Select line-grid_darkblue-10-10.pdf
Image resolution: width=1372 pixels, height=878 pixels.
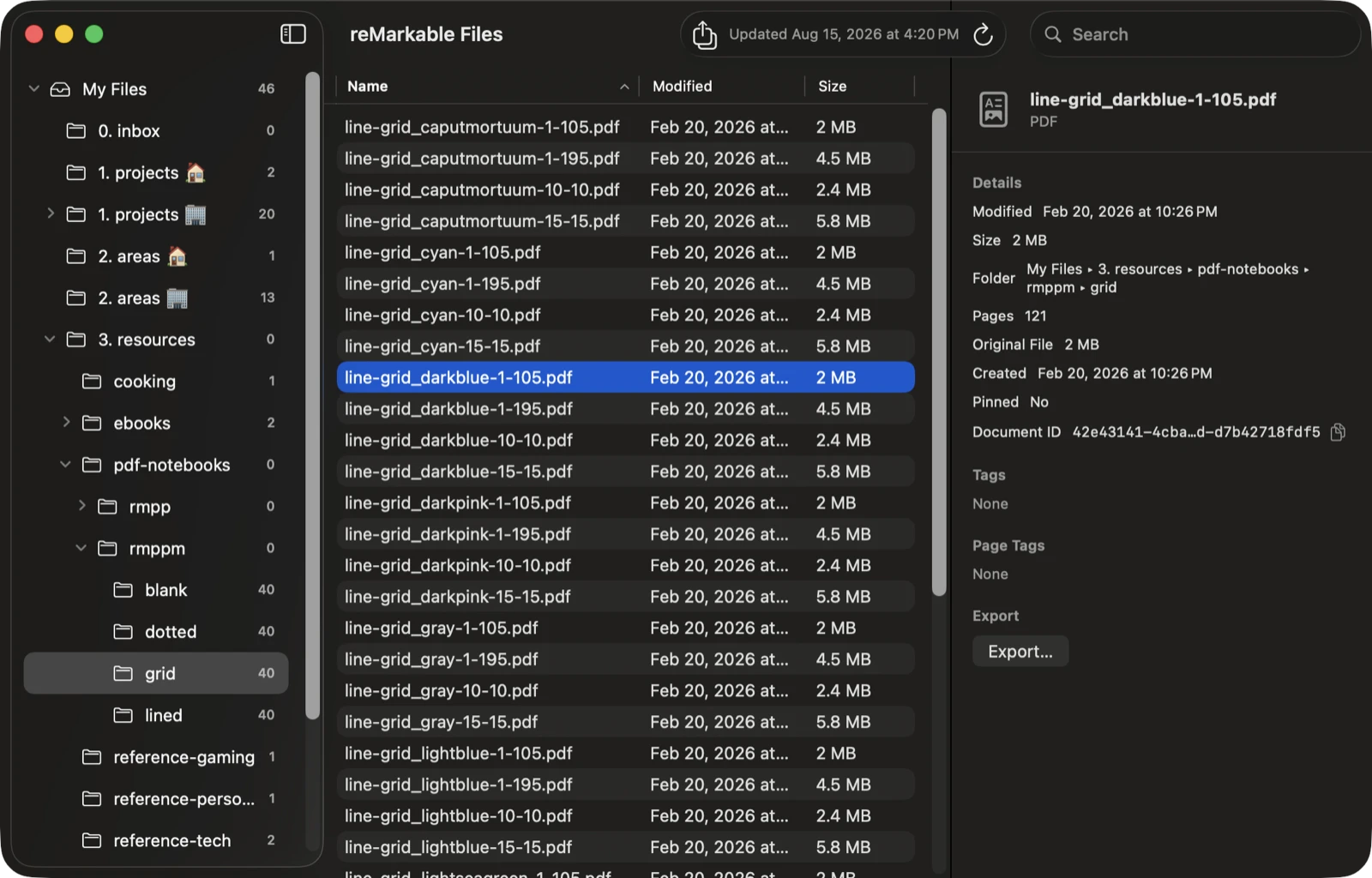click(626, 440)
